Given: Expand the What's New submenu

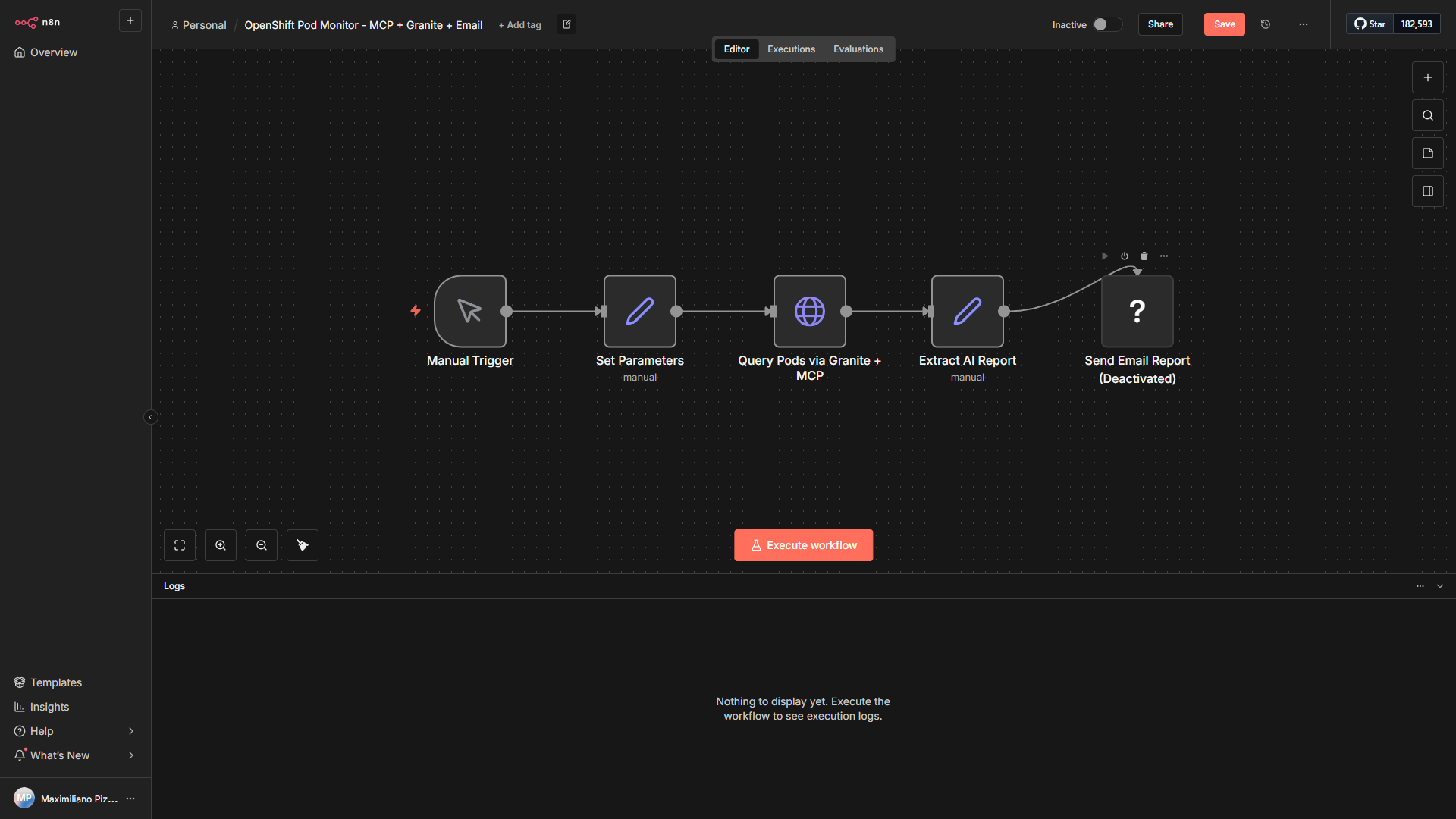Looking at the screenshot, I should (x=130, y=755).
